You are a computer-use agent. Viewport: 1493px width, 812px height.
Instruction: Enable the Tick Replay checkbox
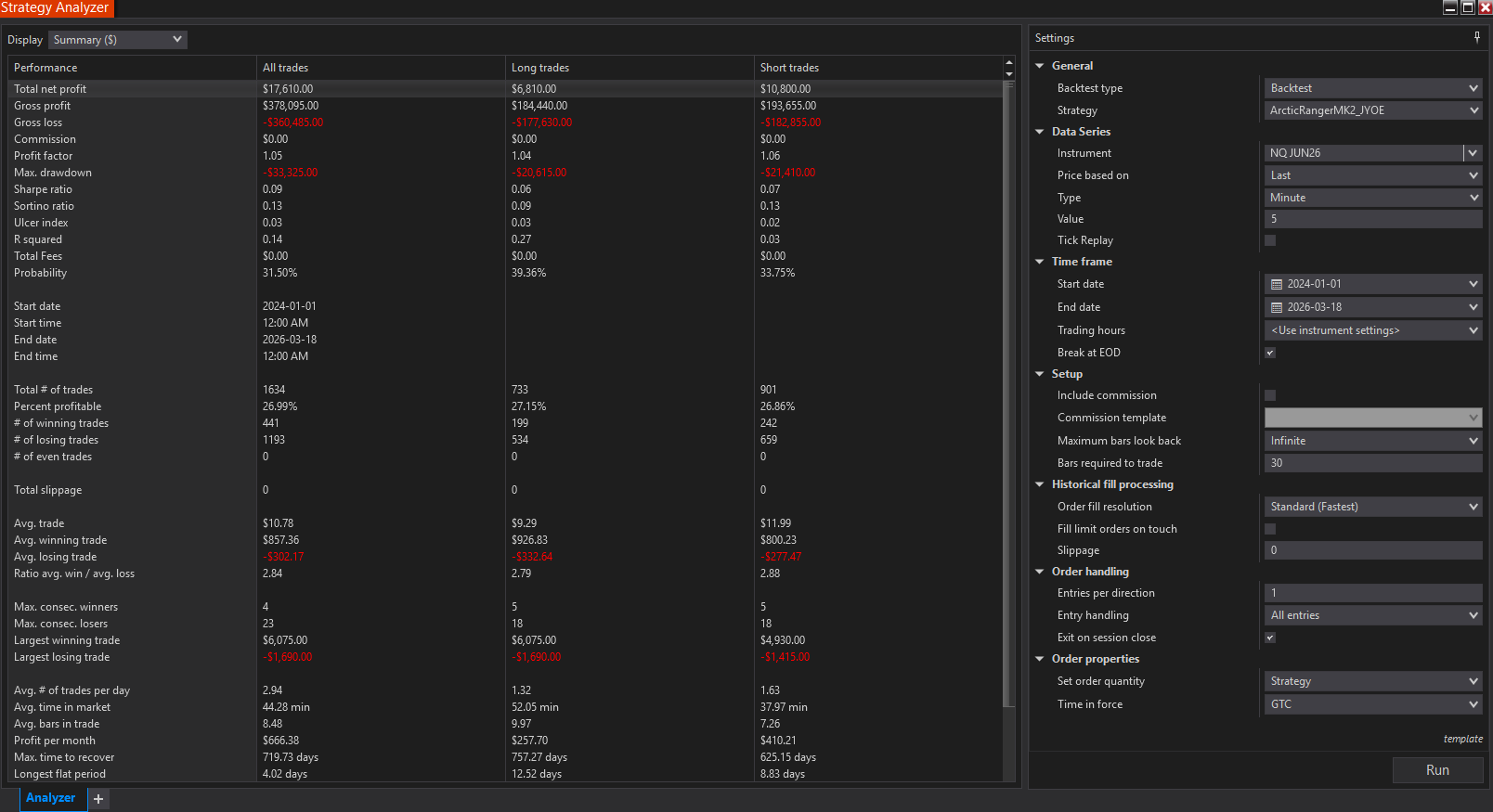click(x=1270, y=240)
